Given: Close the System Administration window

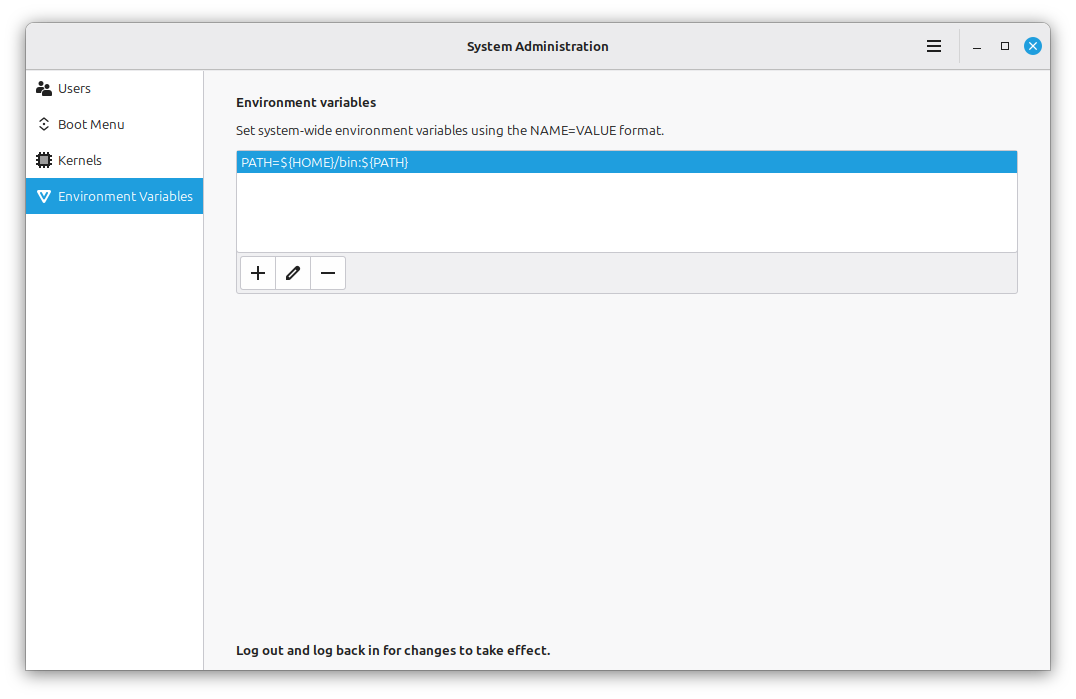Looking at the screenshot, I should pos(1033,46).
